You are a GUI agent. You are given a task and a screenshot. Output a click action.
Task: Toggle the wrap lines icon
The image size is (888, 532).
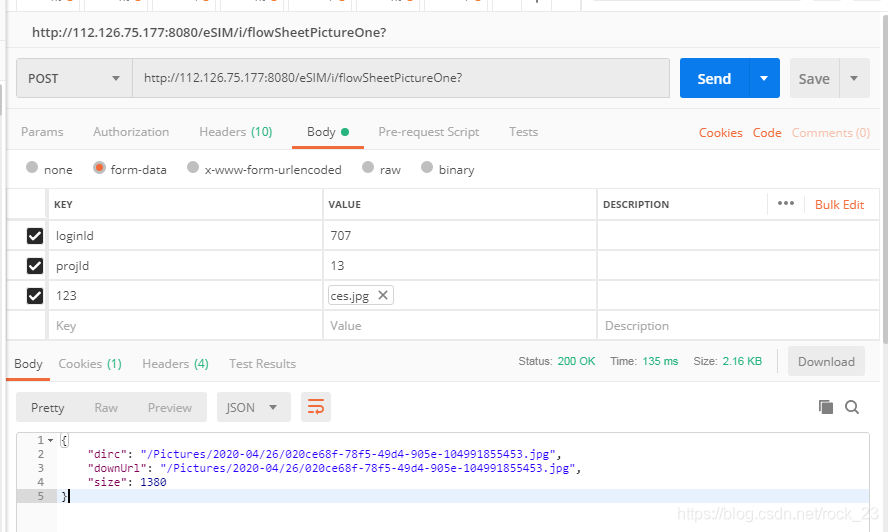tap(315, 407)
